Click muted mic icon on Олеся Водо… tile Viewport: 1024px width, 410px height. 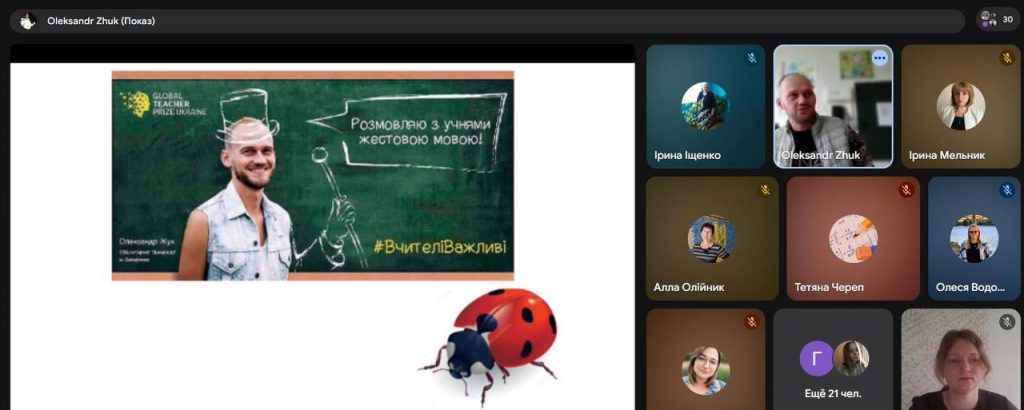1007,190
